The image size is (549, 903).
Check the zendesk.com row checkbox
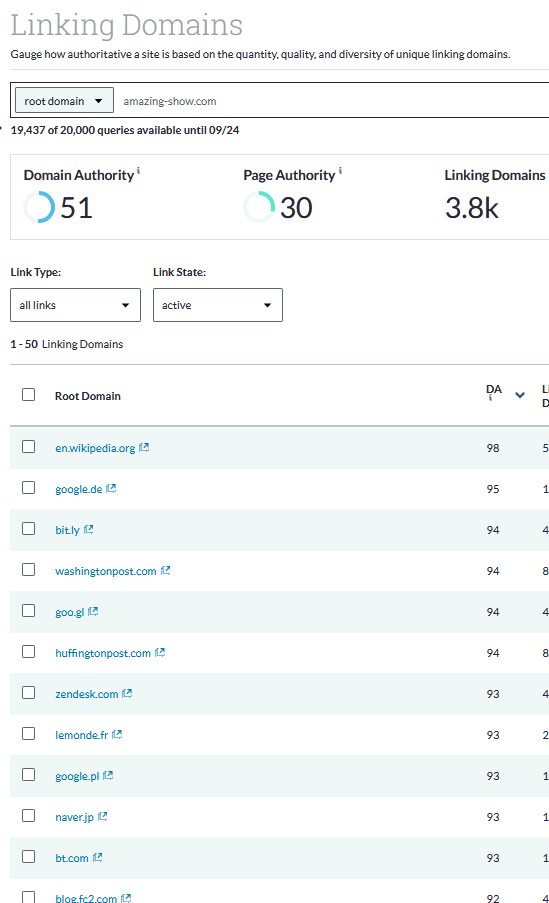pyautogui.click(x=28, y=693)
